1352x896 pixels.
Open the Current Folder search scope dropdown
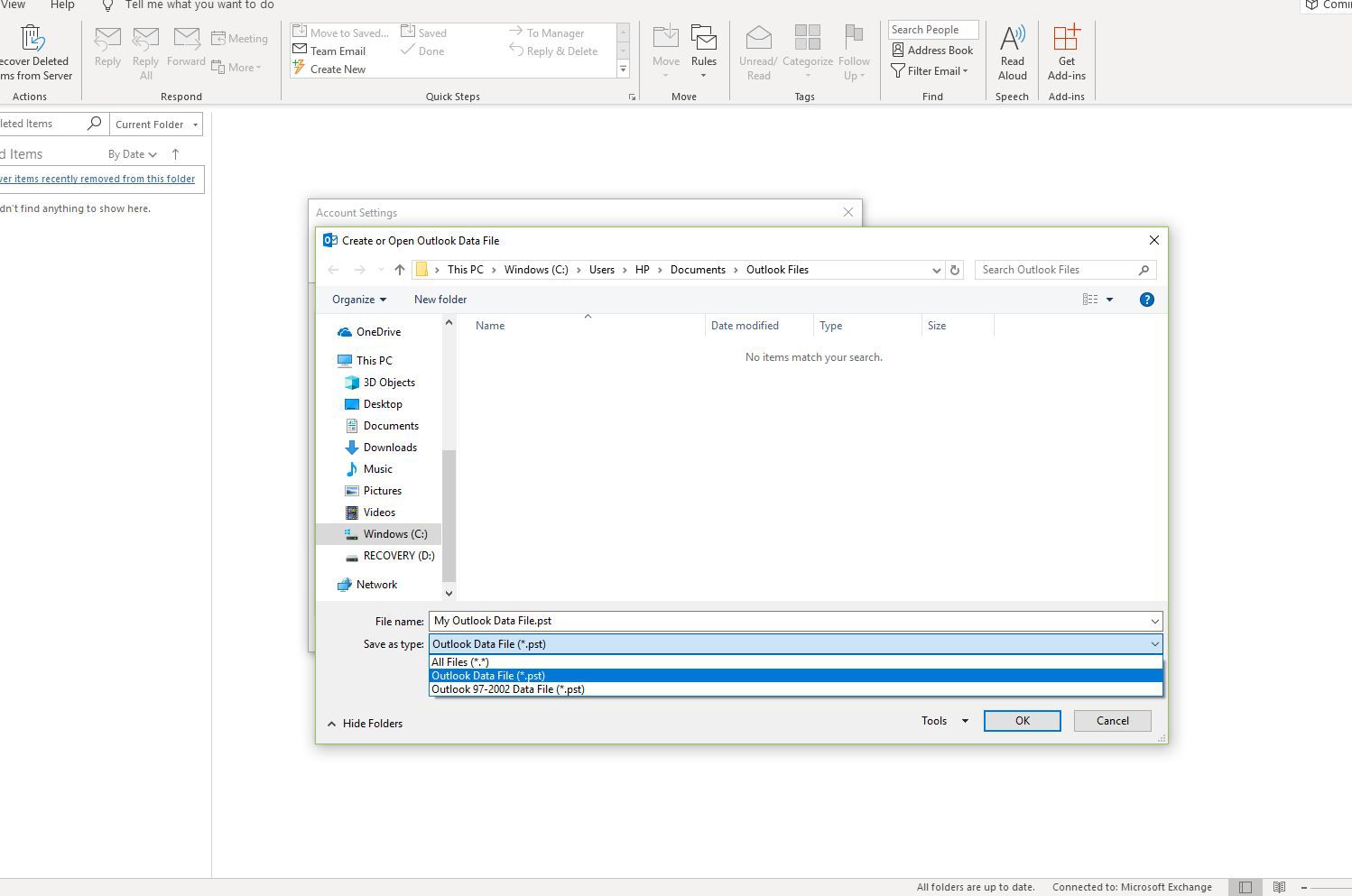point(156,125)
